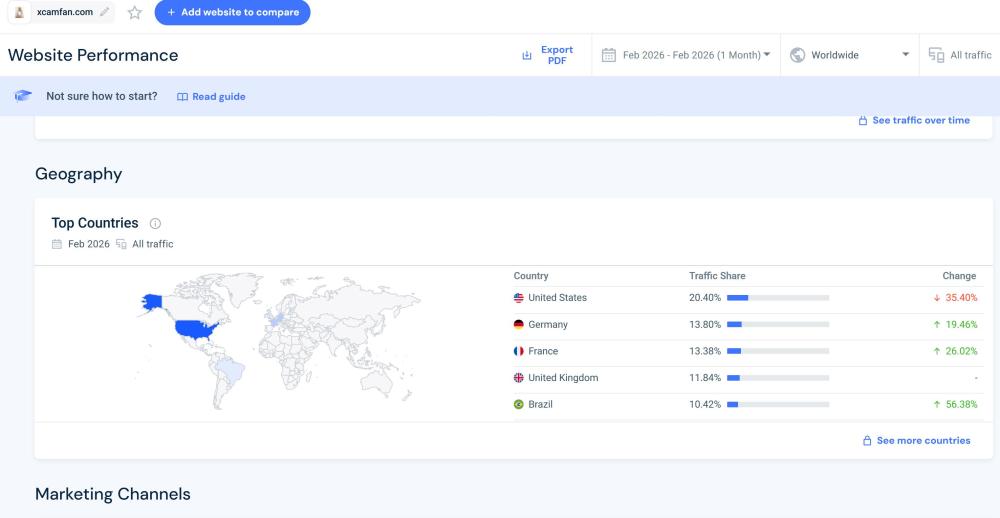
Task: Click the devices icon beside All traffic
Action: coord(936,56)
